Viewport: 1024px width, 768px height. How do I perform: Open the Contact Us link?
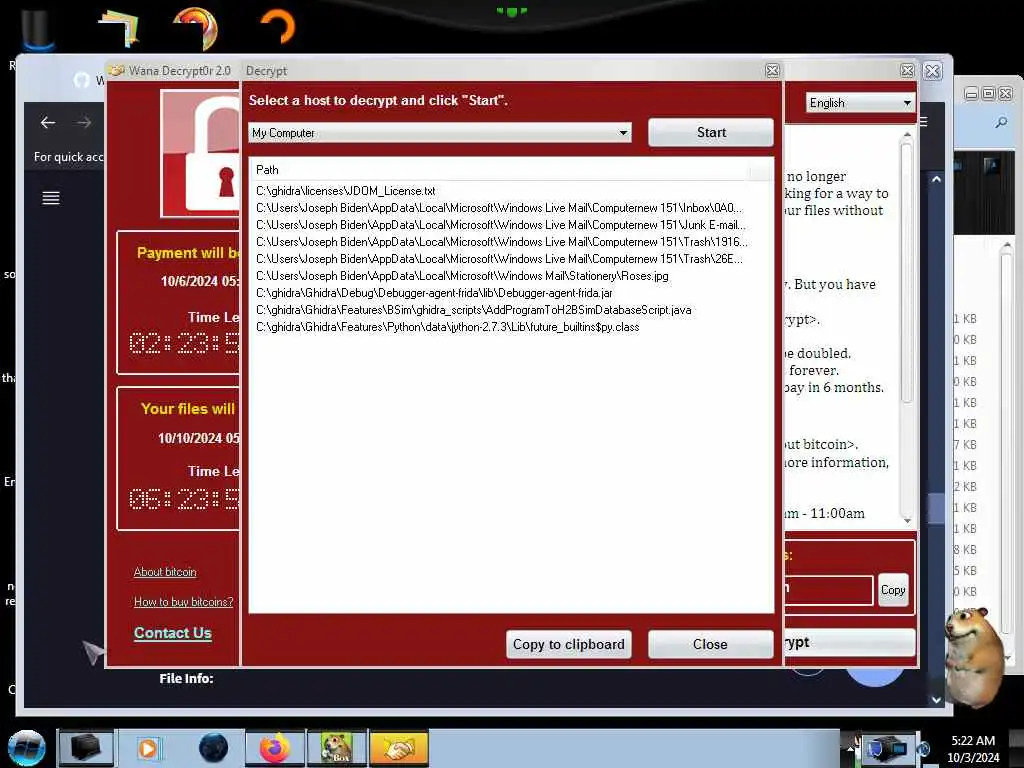172,633
